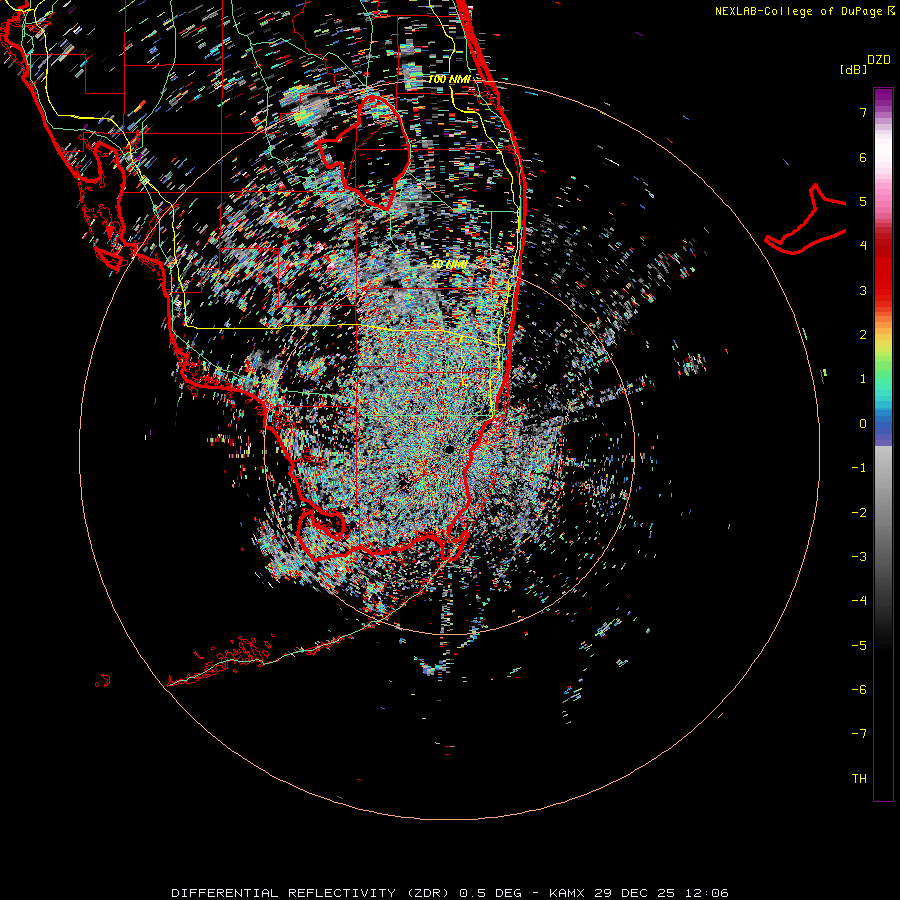Click the -1 value on the dB scale
The height and width of the screenshot is (900, 900).
(859, 468)
